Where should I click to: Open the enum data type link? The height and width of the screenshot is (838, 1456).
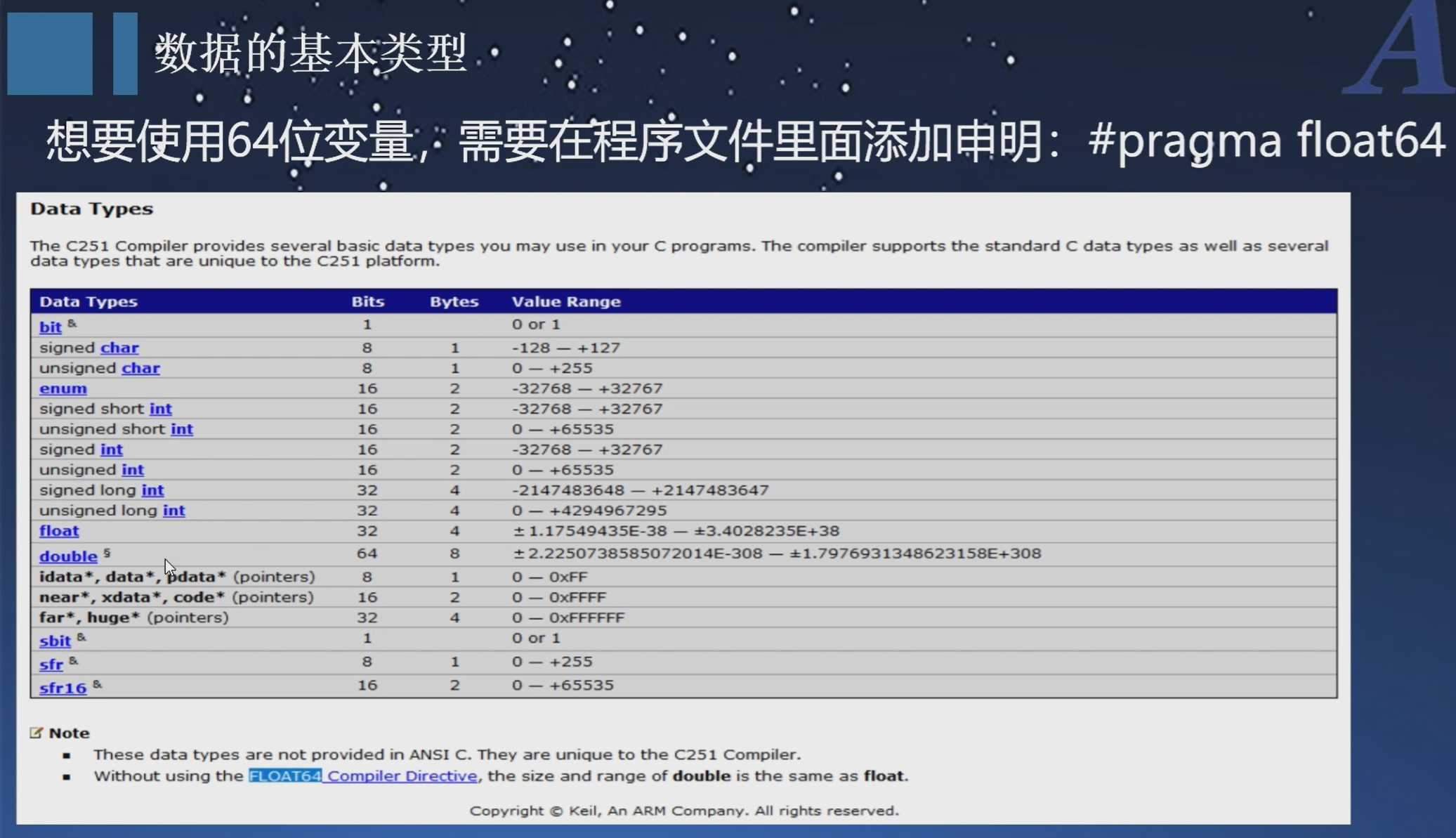63,388
